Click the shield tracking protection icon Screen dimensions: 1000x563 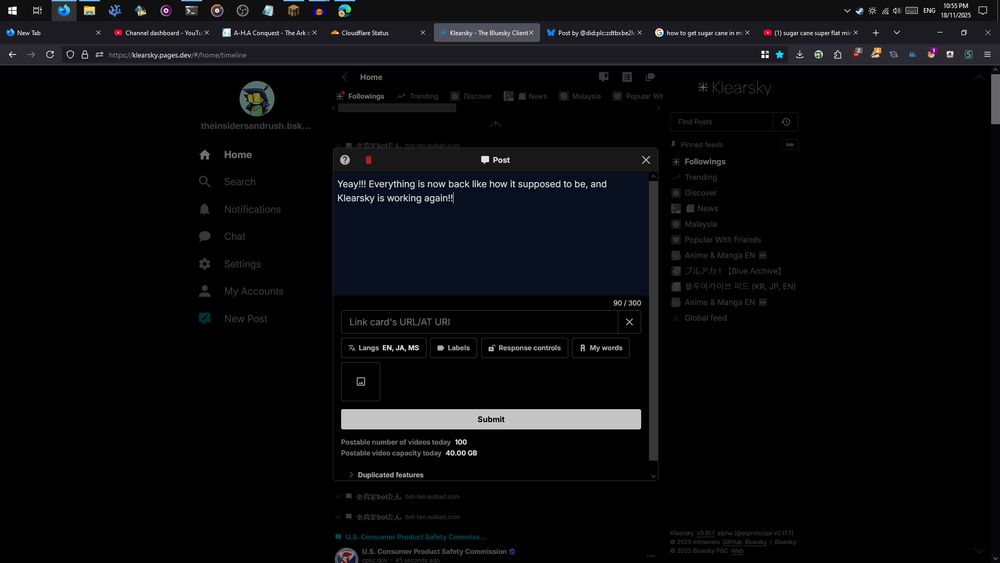click(70, 55)
